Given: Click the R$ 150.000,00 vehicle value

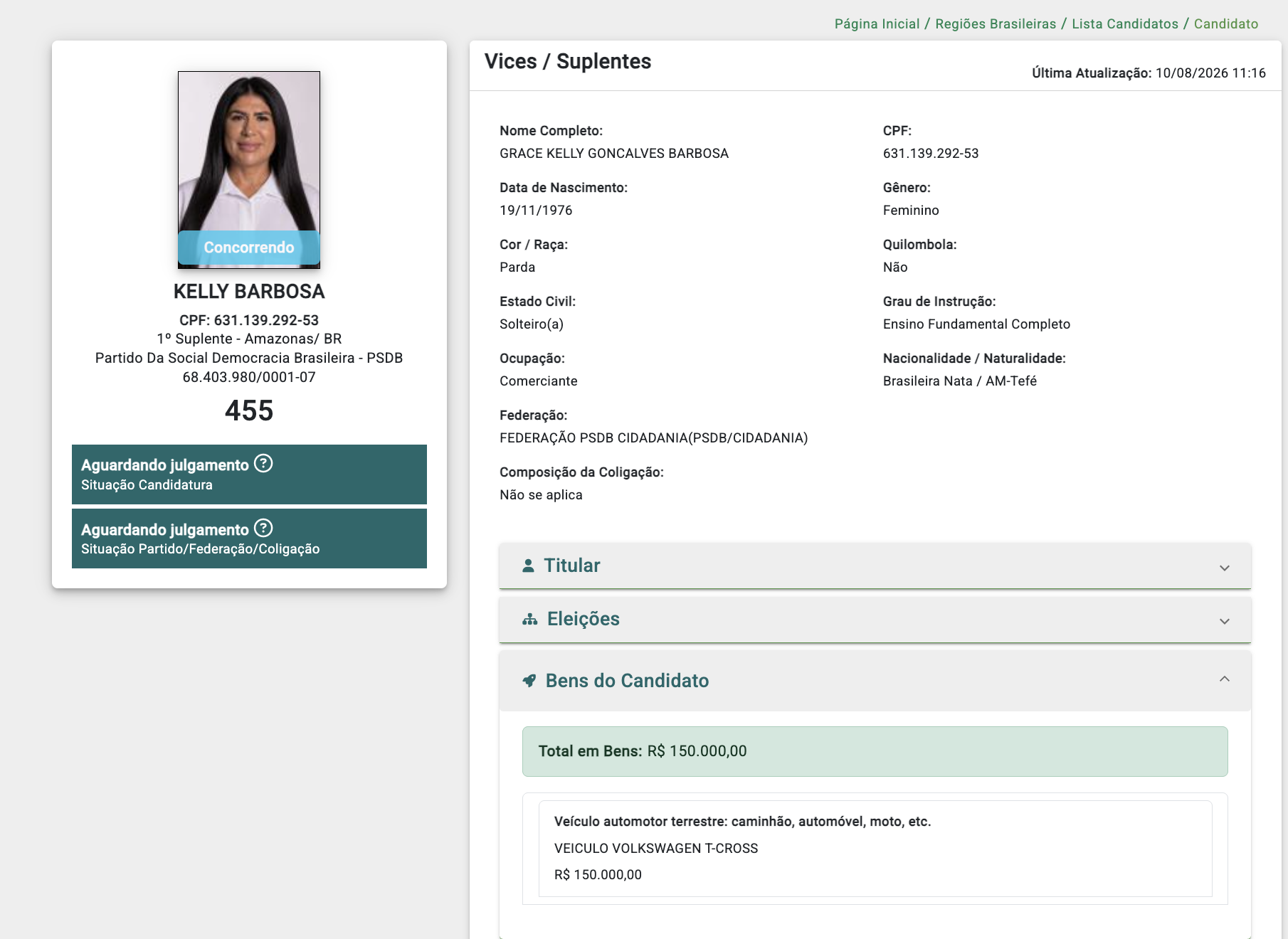Looking at the screenshot, I should pos(598,874).
